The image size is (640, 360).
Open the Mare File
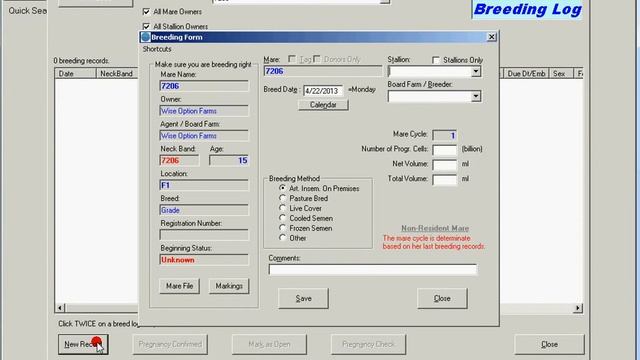pyautogui.click(x=180, y=286)
